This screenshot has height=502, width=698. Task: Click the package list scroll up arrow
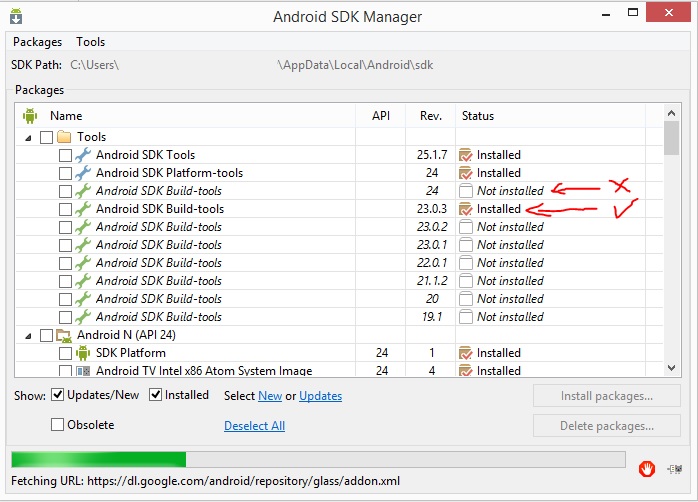click(671, 113)
